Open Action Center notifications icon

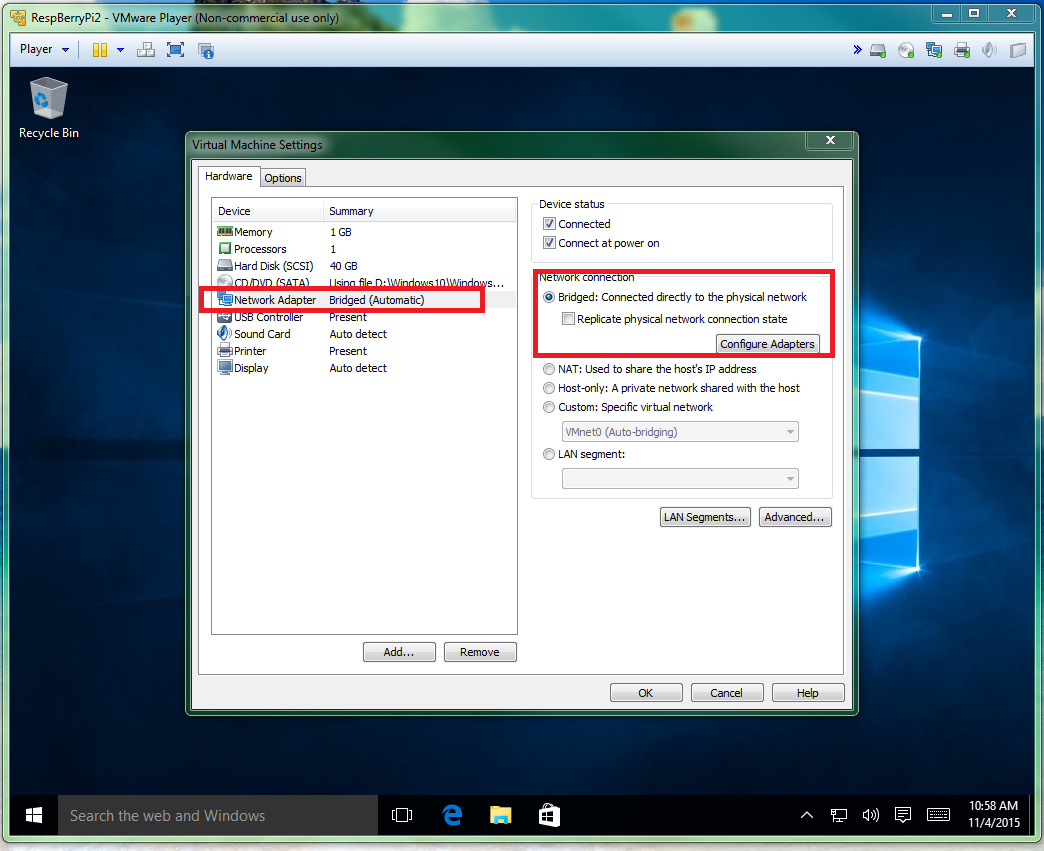903,815
